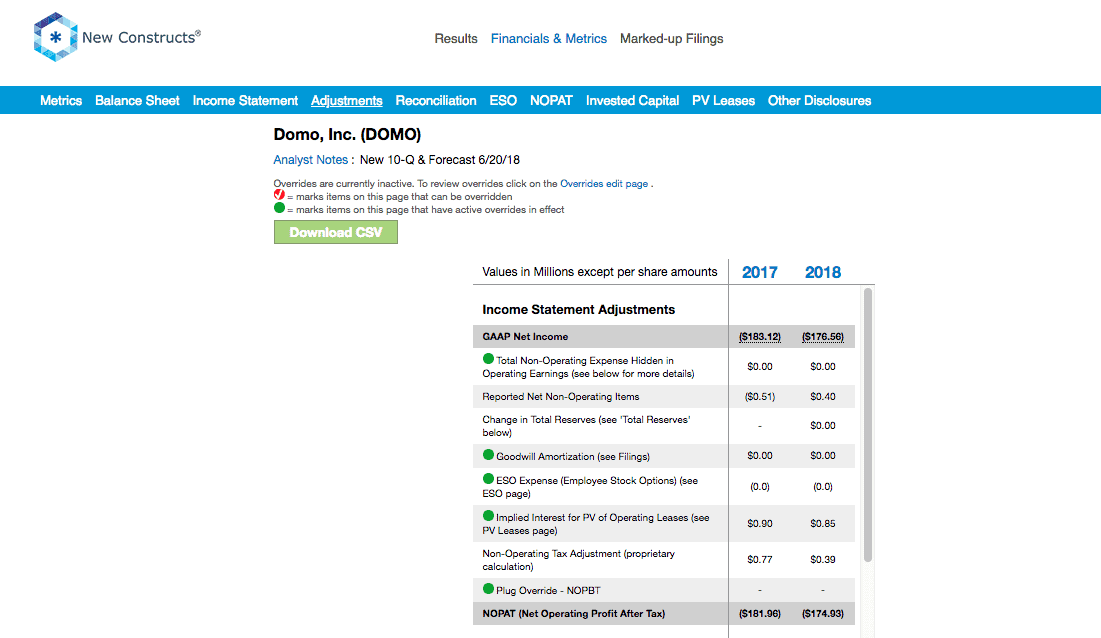Click Goodwill Amortization (see Filings) label
Viewport: 1101px width, 638px height.
tap(573, 456)
